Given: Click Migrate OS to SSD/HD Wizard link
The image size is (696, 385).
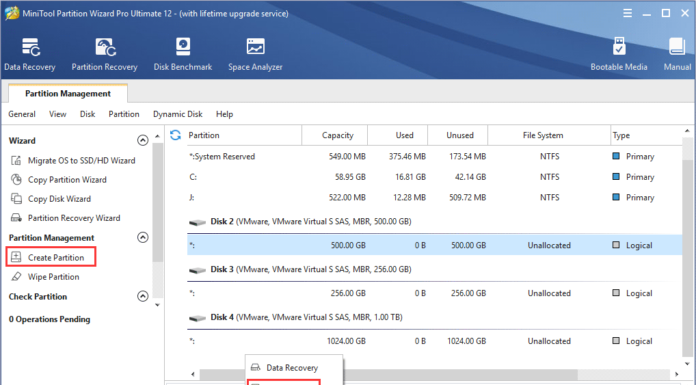Looking at the screenshot, I should click(82, 160).
